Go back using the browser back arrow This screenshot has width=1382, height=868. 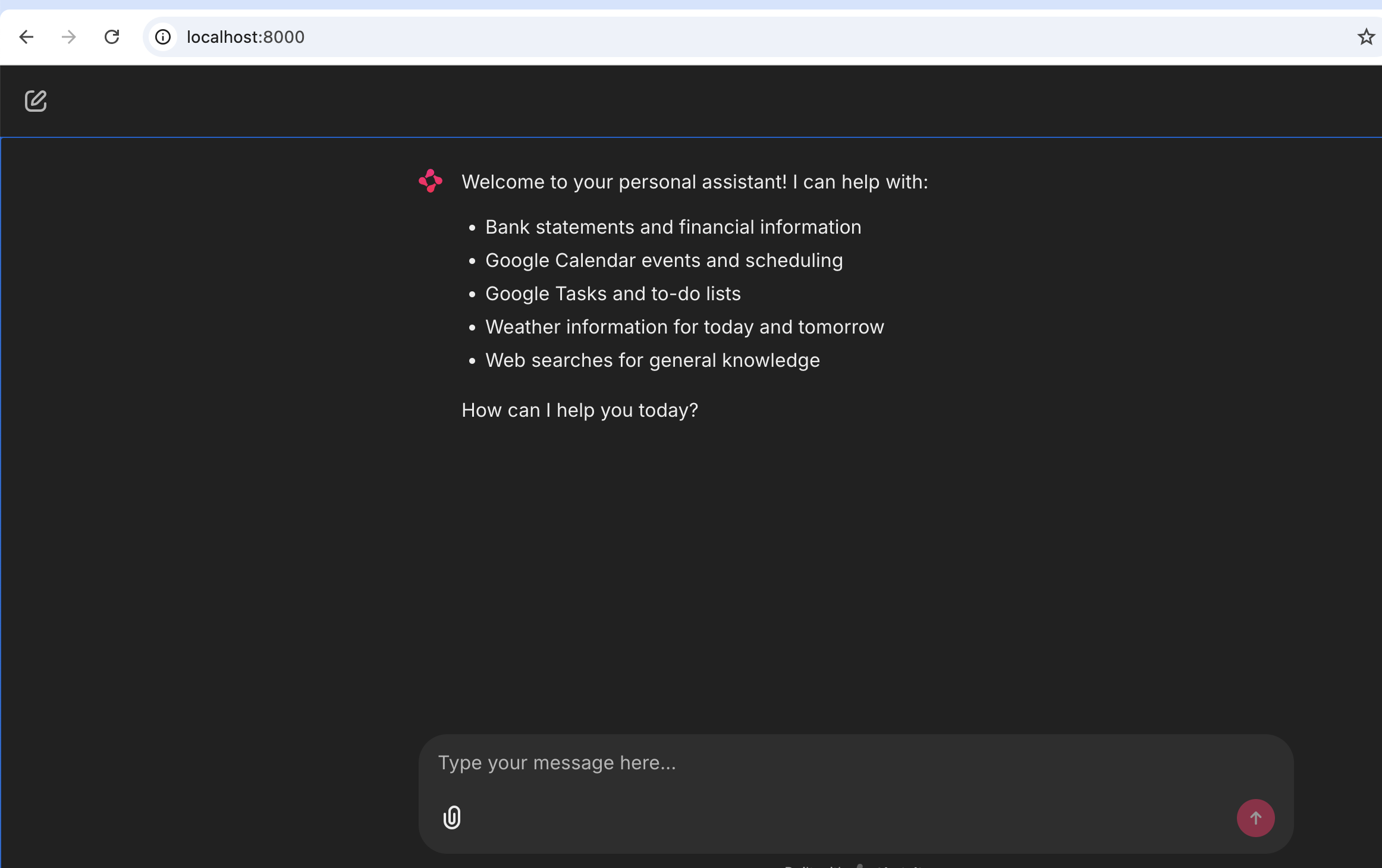pos(26,37)
